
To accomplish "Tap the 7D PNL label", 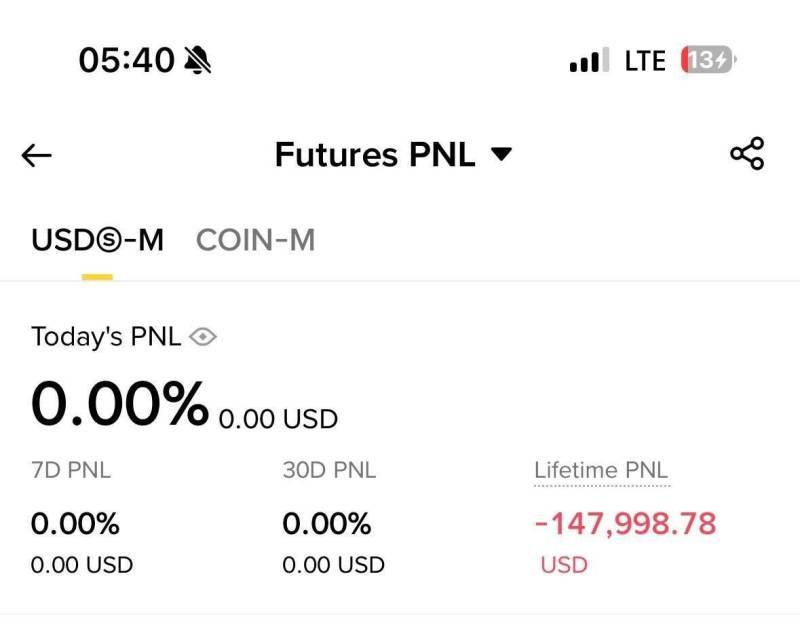I will [x=71, y=470].
